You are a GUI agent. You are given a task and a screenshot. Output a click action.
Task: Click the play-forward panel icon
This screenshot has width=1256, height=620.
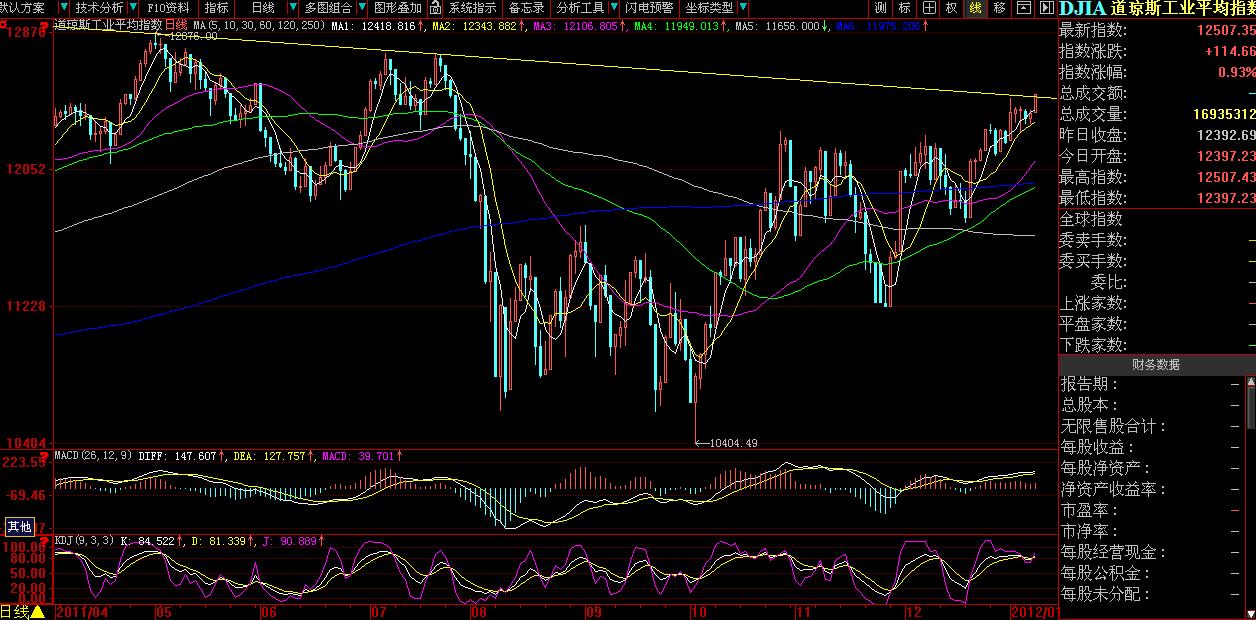[x=1046, y=8]
